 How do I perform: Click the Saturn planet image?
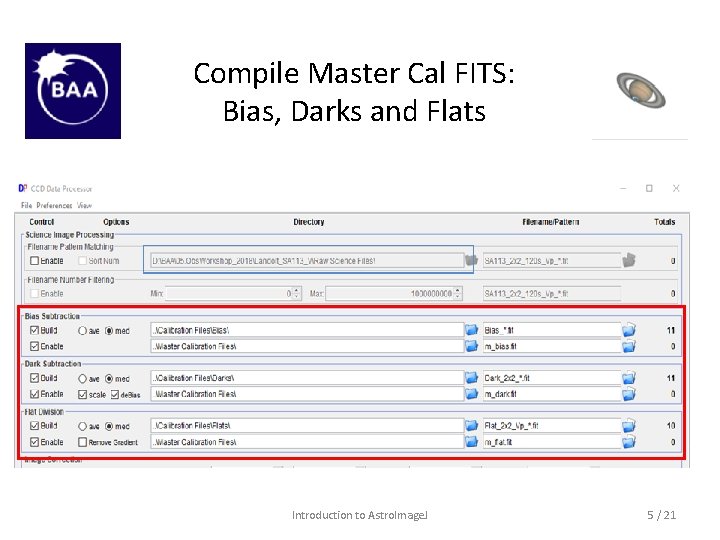pos(641,90)
